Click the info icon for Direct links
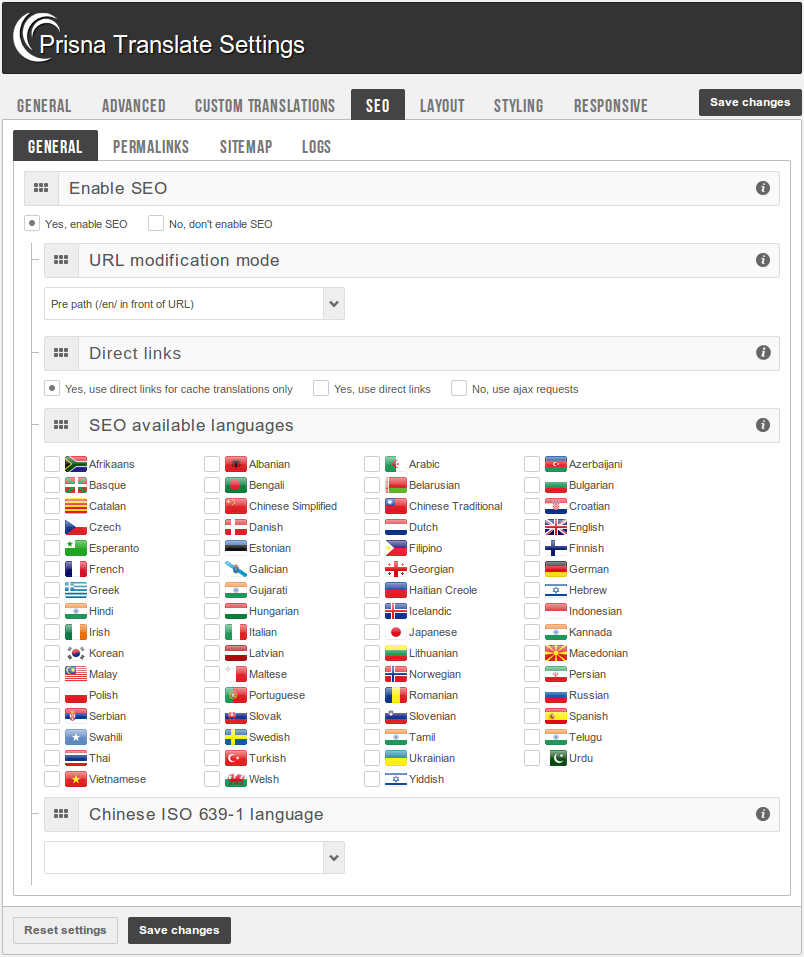The image size is (804, 957). pos(763,353)
